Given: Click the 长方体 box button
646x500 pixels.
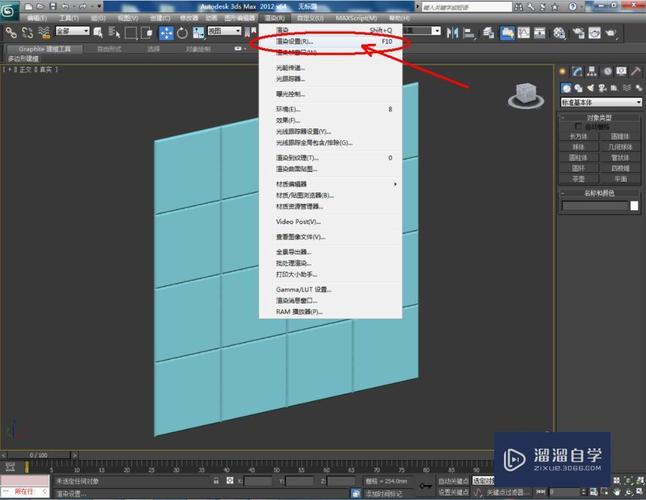Looking at the screenshot, I should pos(579,137).
